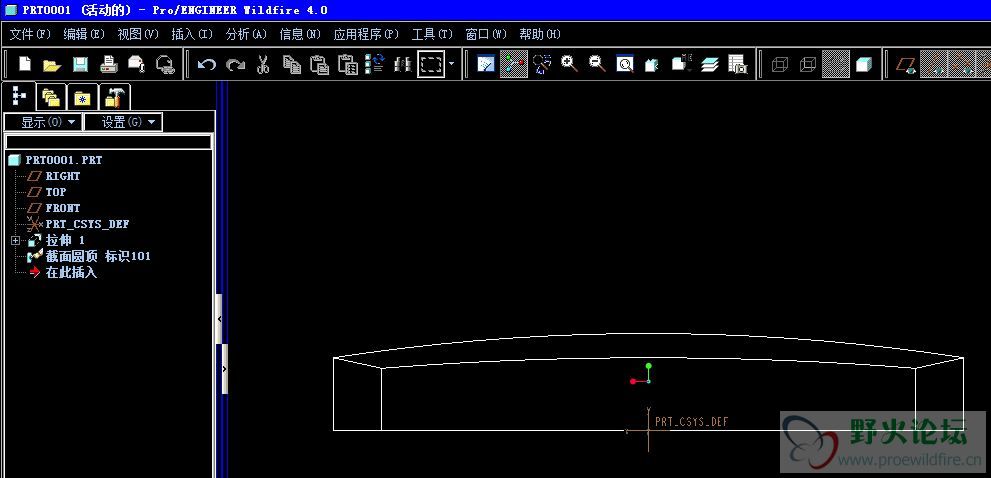The image size is (991, 478).
Task: Select the 在此插入 marker
Action: tap(71, 273)
